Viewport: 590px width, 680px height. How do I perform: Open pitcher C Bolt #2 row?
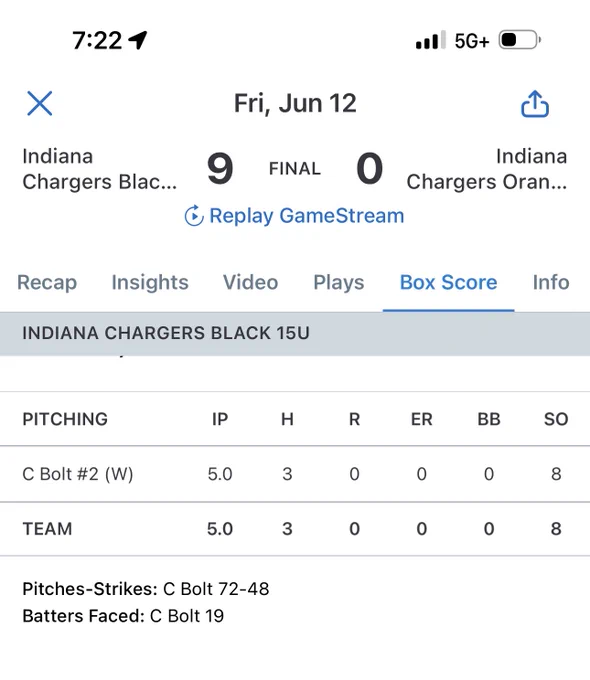pos(295,474)
